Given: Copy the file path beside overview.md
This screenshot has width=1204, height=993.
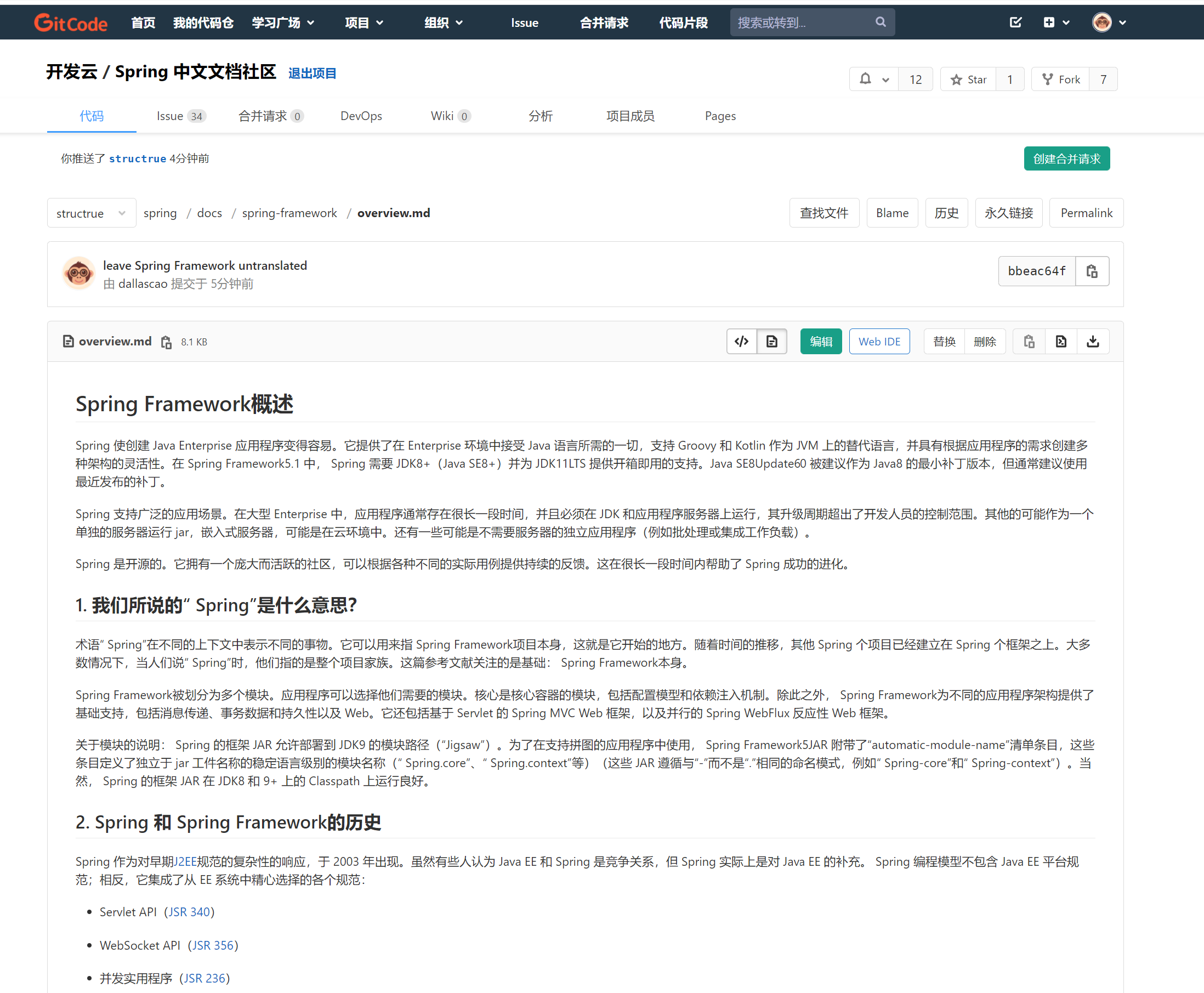Looking at the screenshot, I should [x=166, y=342].
